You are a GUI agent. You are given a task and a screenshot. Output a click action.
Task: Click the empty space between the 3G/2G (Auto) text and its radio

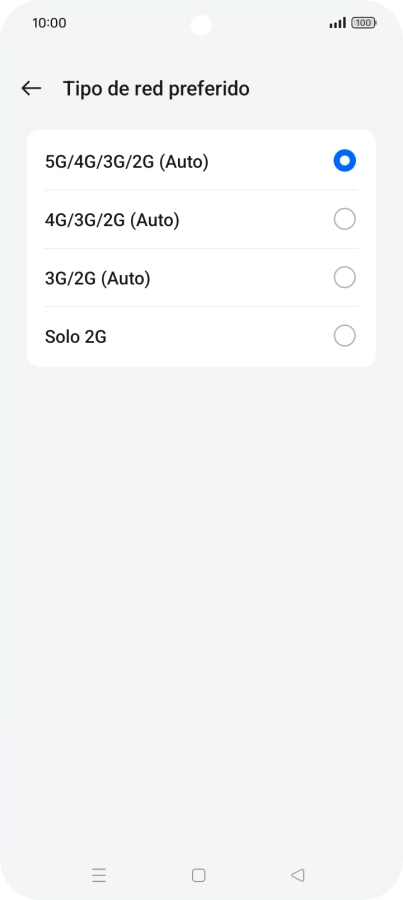[242, 278]
